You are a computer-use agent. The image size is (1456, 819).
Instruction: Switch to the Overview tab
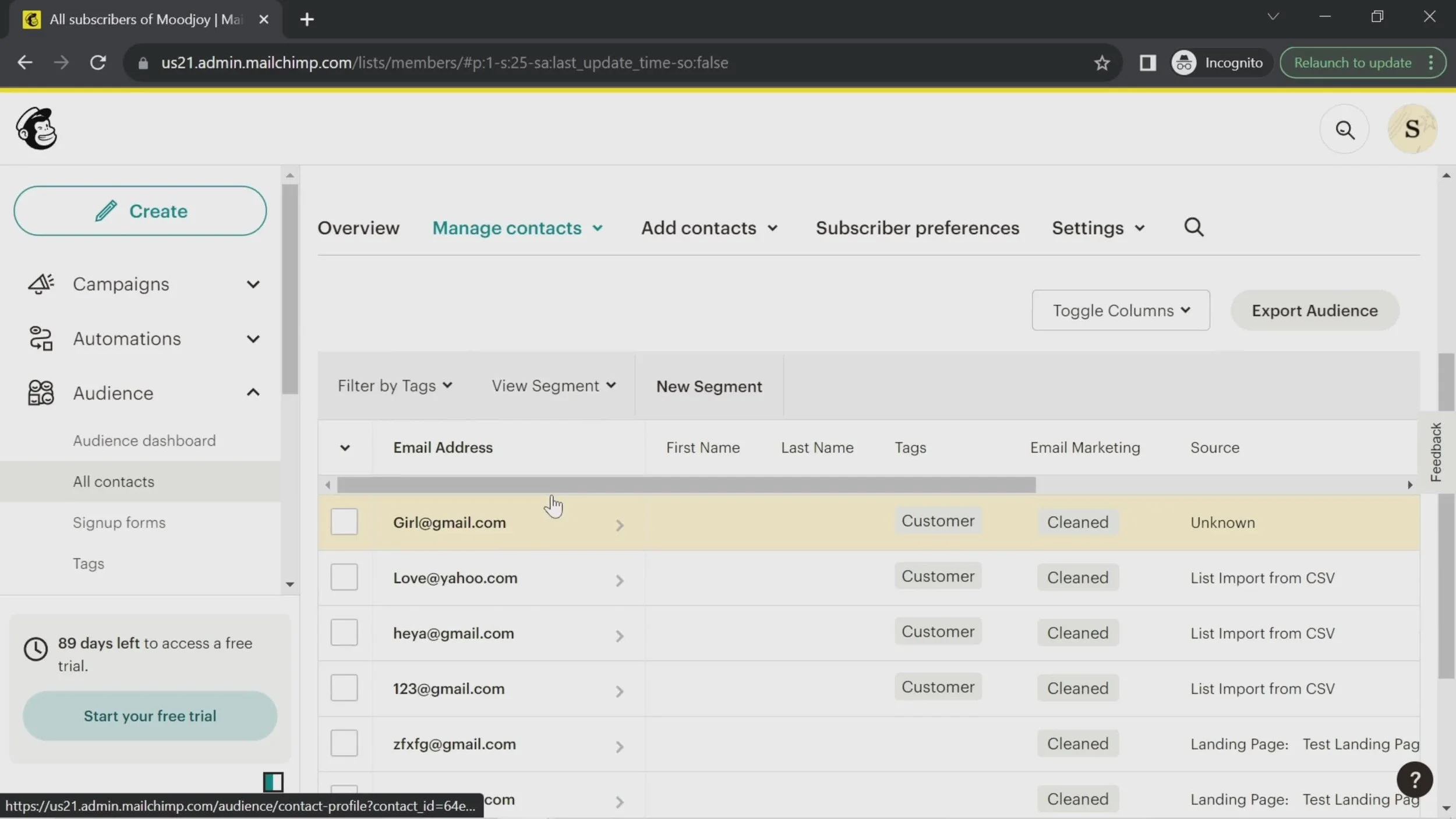pos(358,228)
